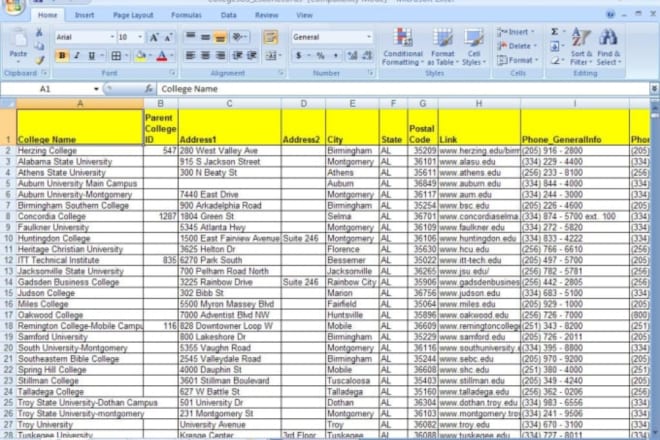Click the Increase Indent icon
The height and width of the screenshot is (440, 660).
[x=252, y=55]
